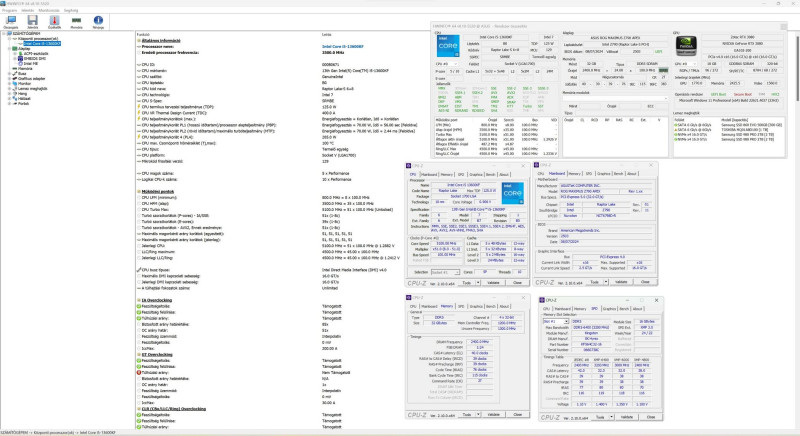Switch to Bench tab in CPU-Z CPU window

490,174
